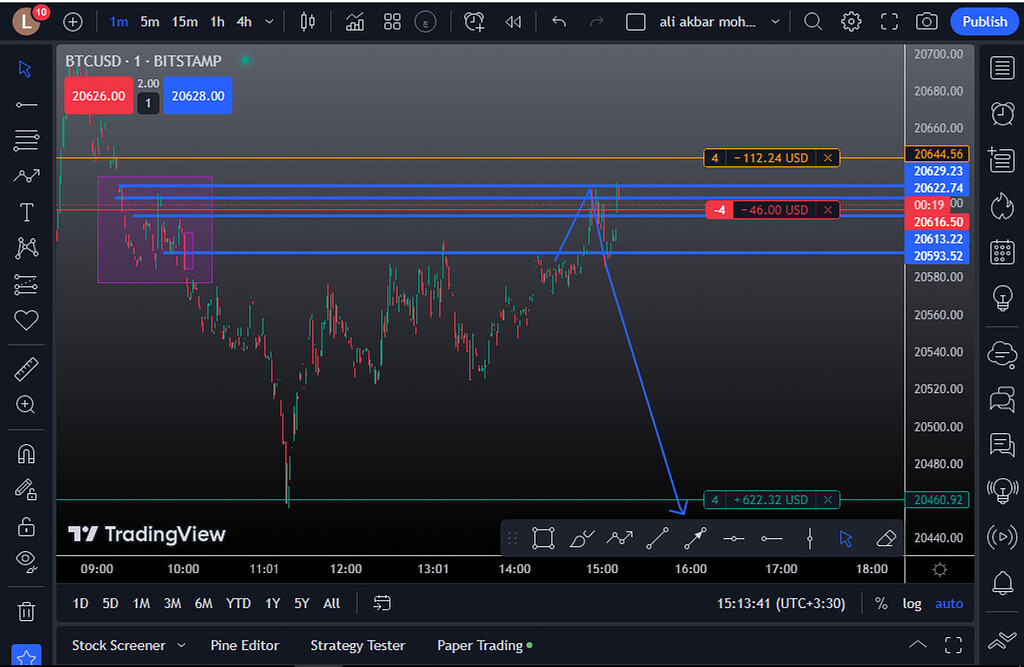Set chart range to YTD
The height and width of the screenshot is (667, 1024).
pyautogui.click(x=238, y=603)
